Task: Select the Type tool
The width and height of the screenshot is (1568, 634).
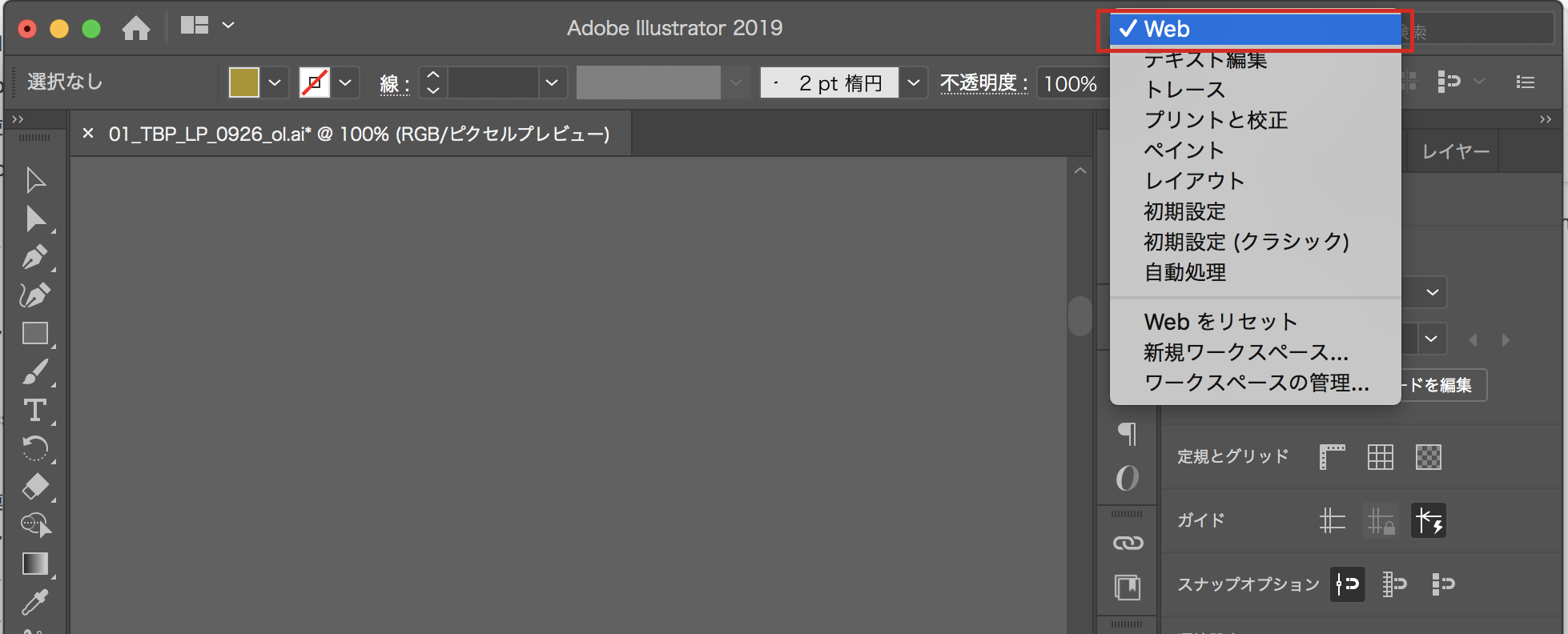Action: pyautogui.click(x=35, y=411)
